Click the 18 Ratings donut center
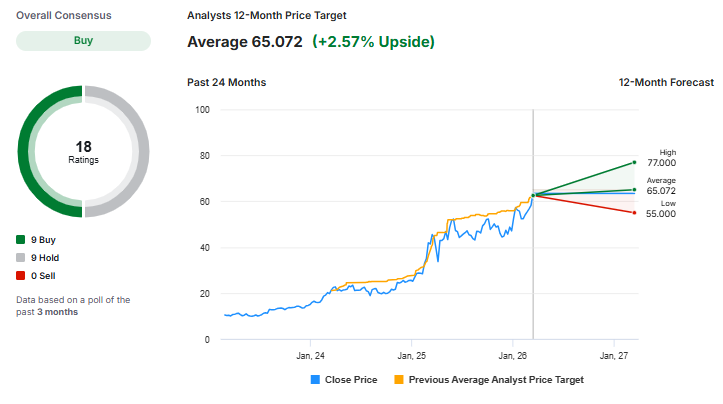The image size is (723, 404). click(84, 152)
